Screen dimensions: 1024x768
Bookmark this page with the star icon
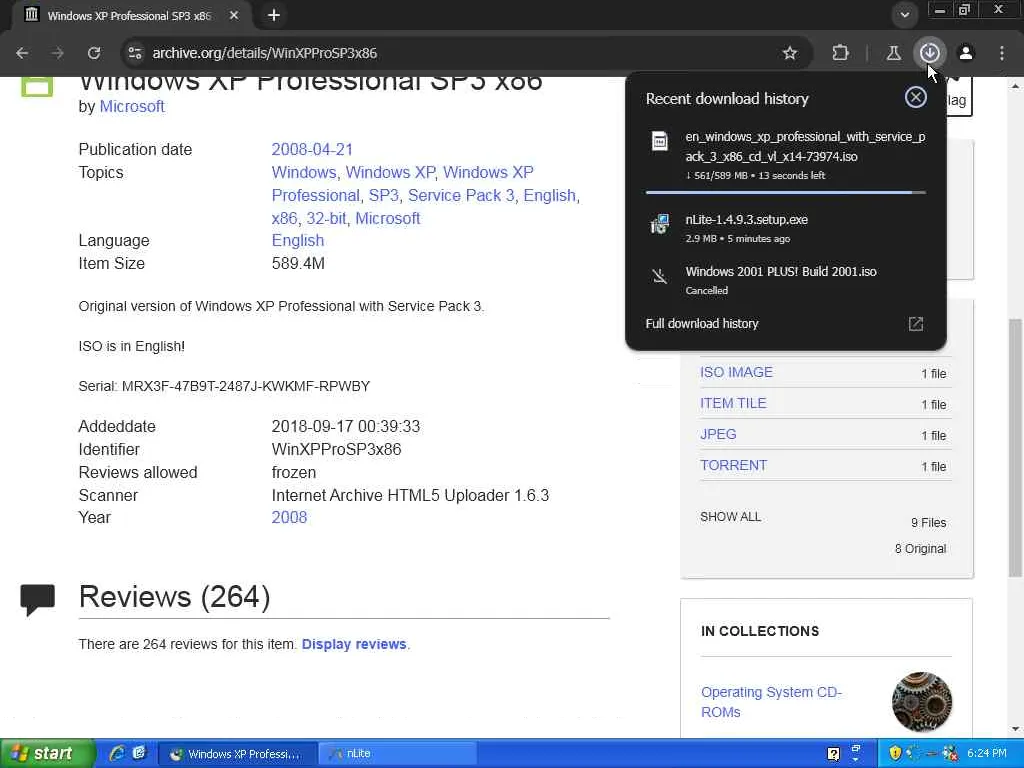(x=790, y=53)
